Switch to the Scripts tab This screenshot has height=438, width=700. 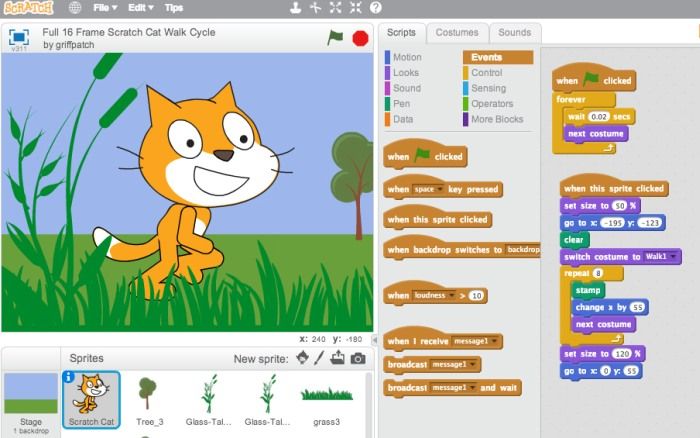(401, 33)
